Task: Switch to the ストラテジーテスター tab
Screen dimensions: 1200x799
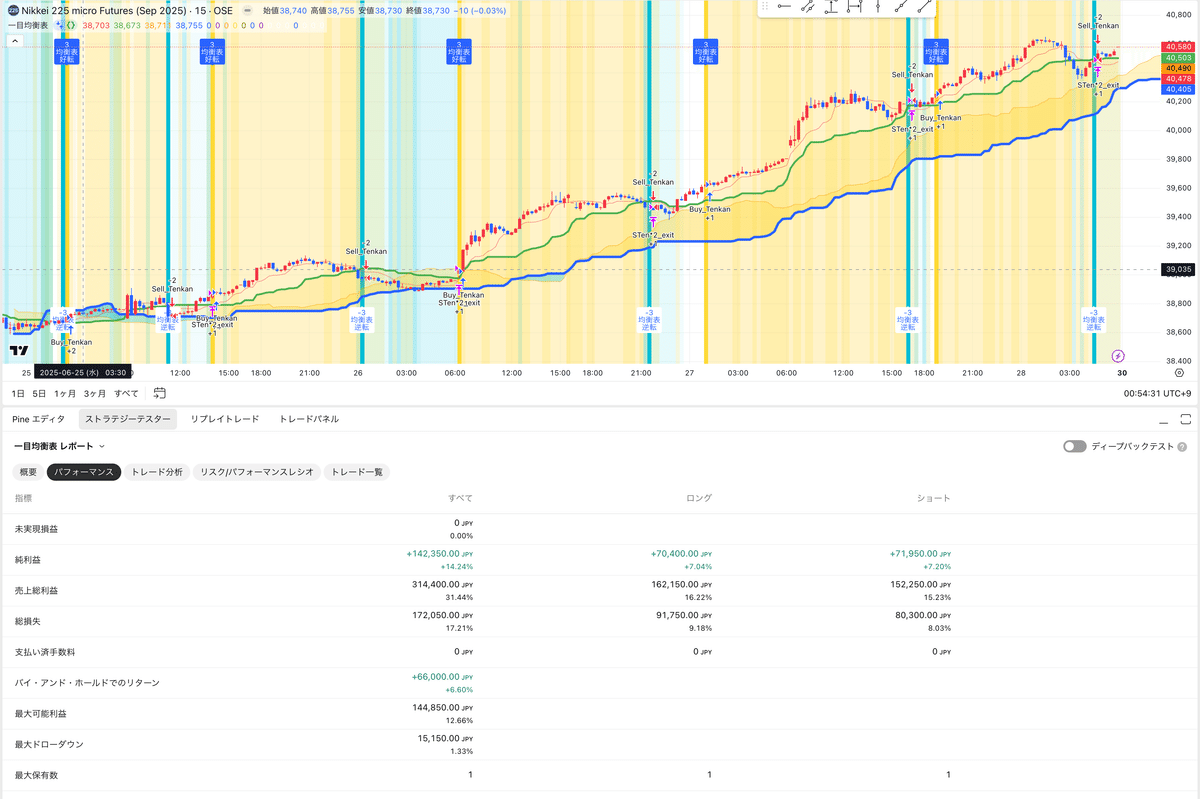Action: click(128, 419)
